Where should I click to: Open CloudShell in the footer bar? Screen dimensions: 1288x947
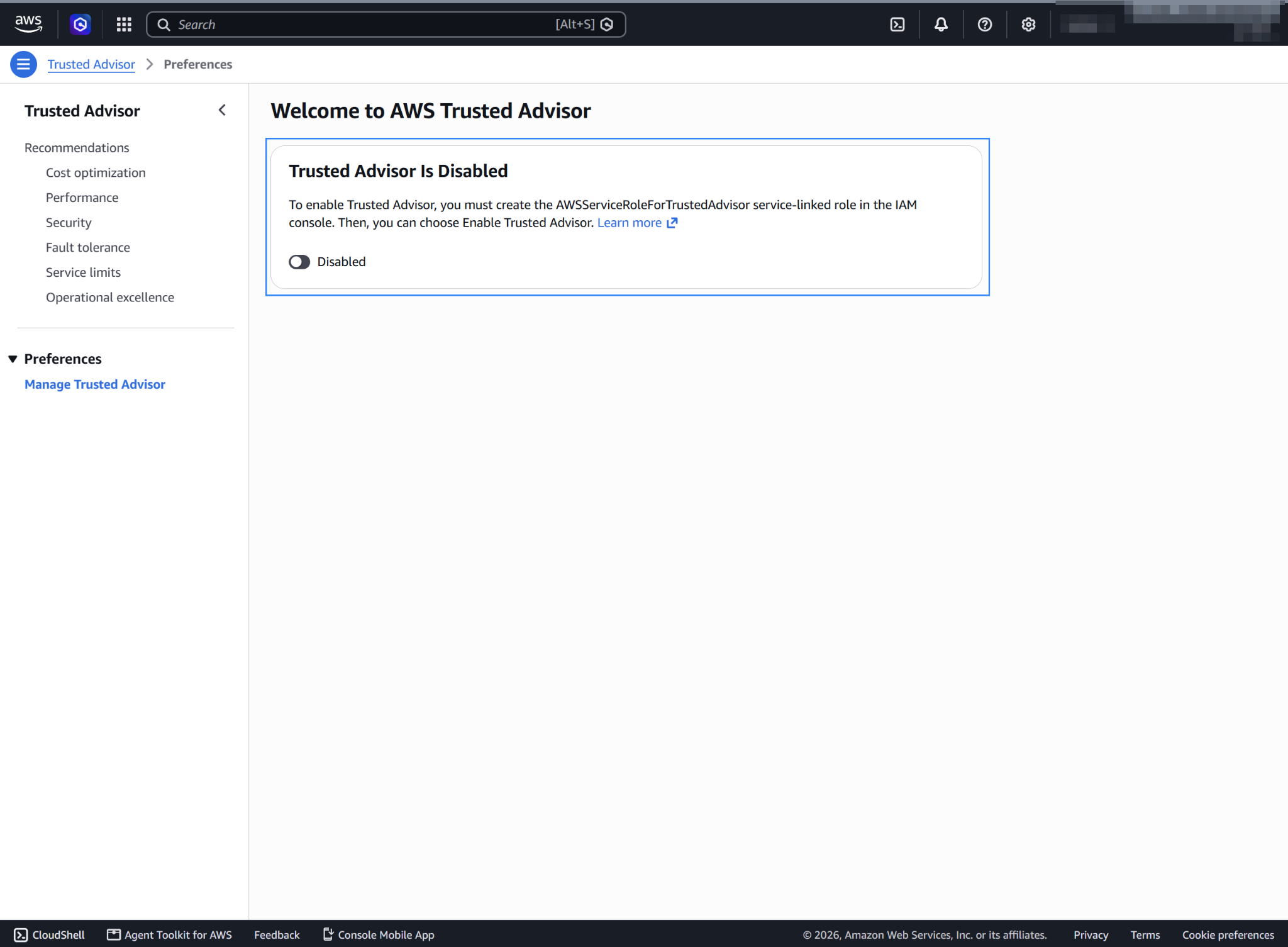coord(50,934)
